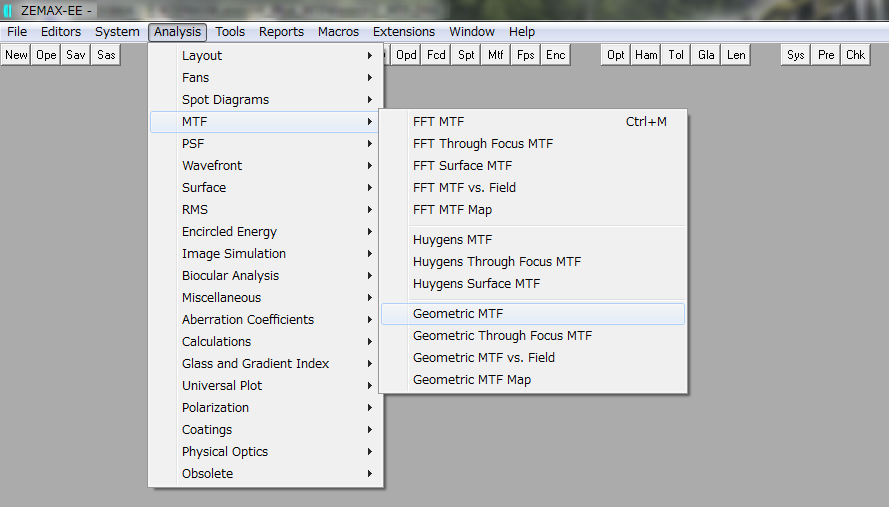
Task: Click the Pre toolbar button
Action: click(826, 55)
